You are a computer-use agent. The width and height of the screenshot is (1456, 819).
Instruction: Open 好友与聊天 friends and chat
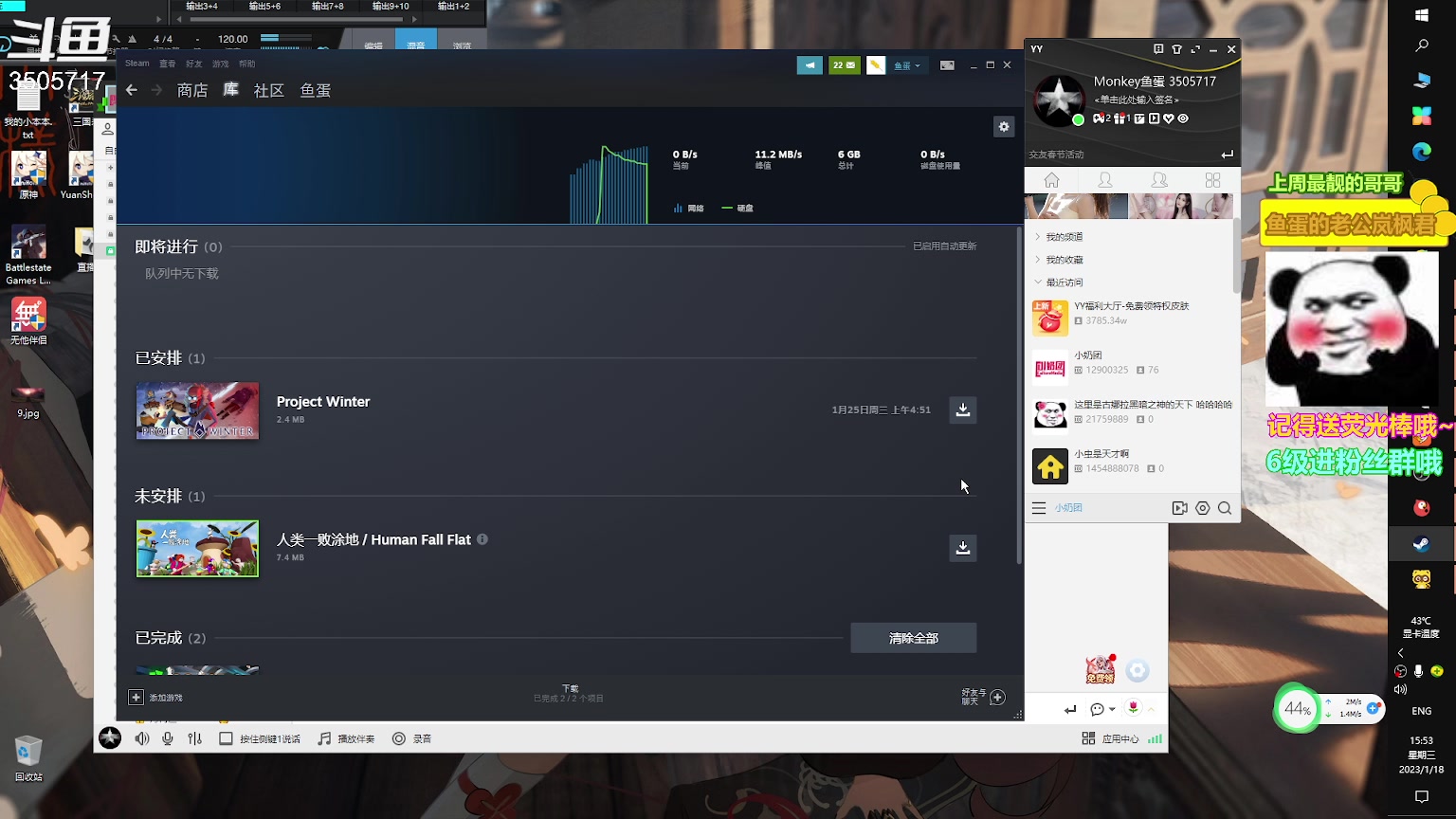984,697
